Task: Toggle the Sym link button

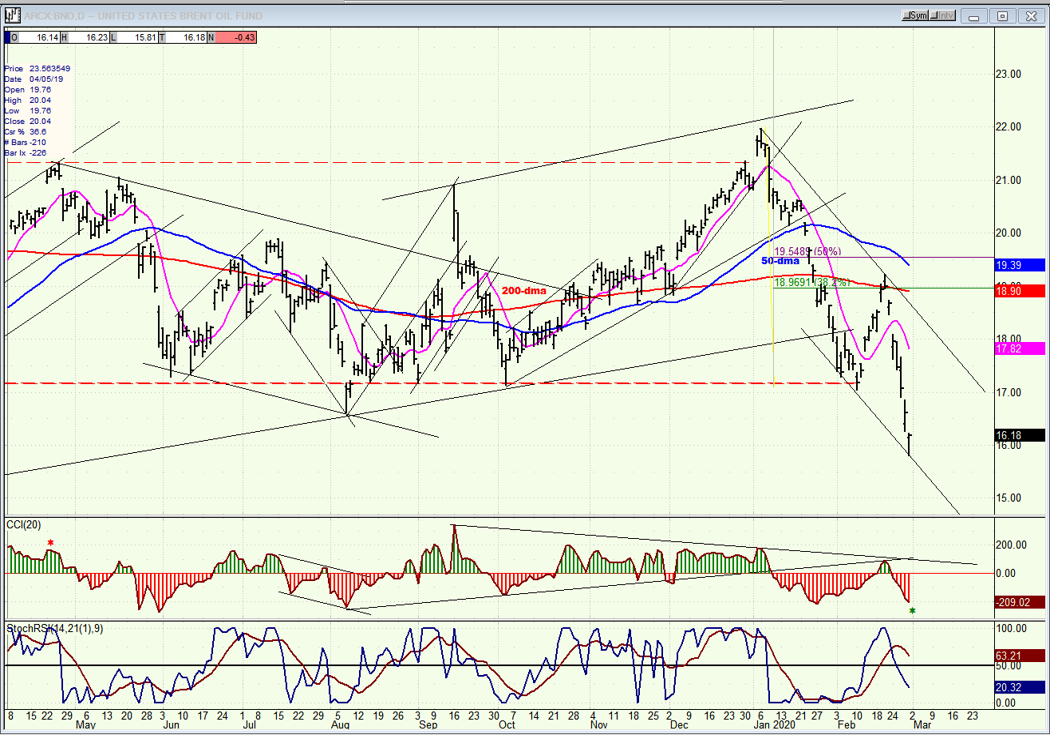Action: point(915,15)
